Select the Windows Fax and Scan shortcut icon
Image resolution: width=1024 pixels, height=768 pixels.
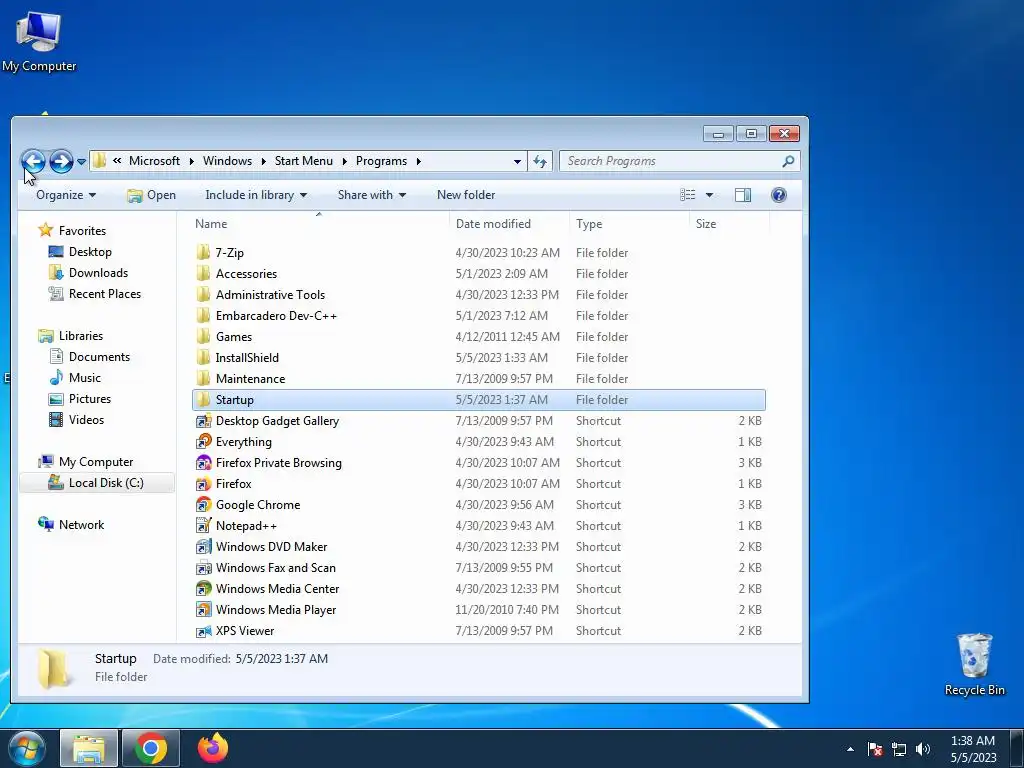point(204,568)
